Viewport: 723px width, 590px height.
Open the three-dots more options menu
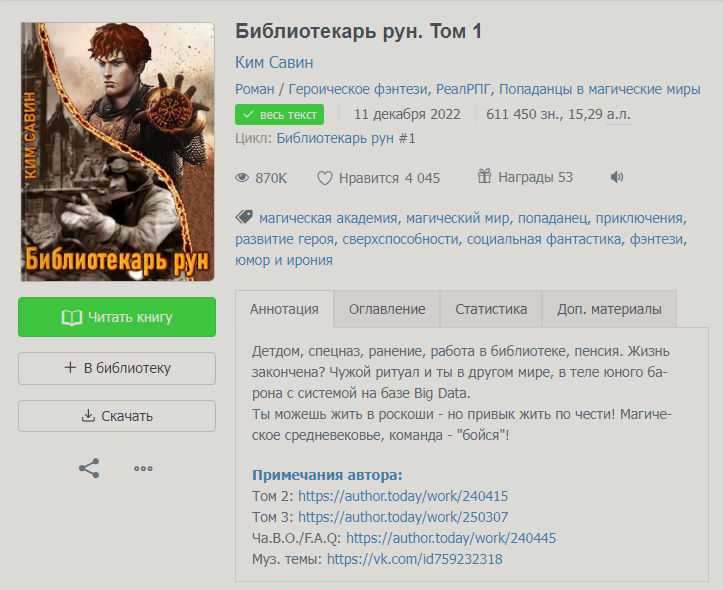click(x=143, y=469)
